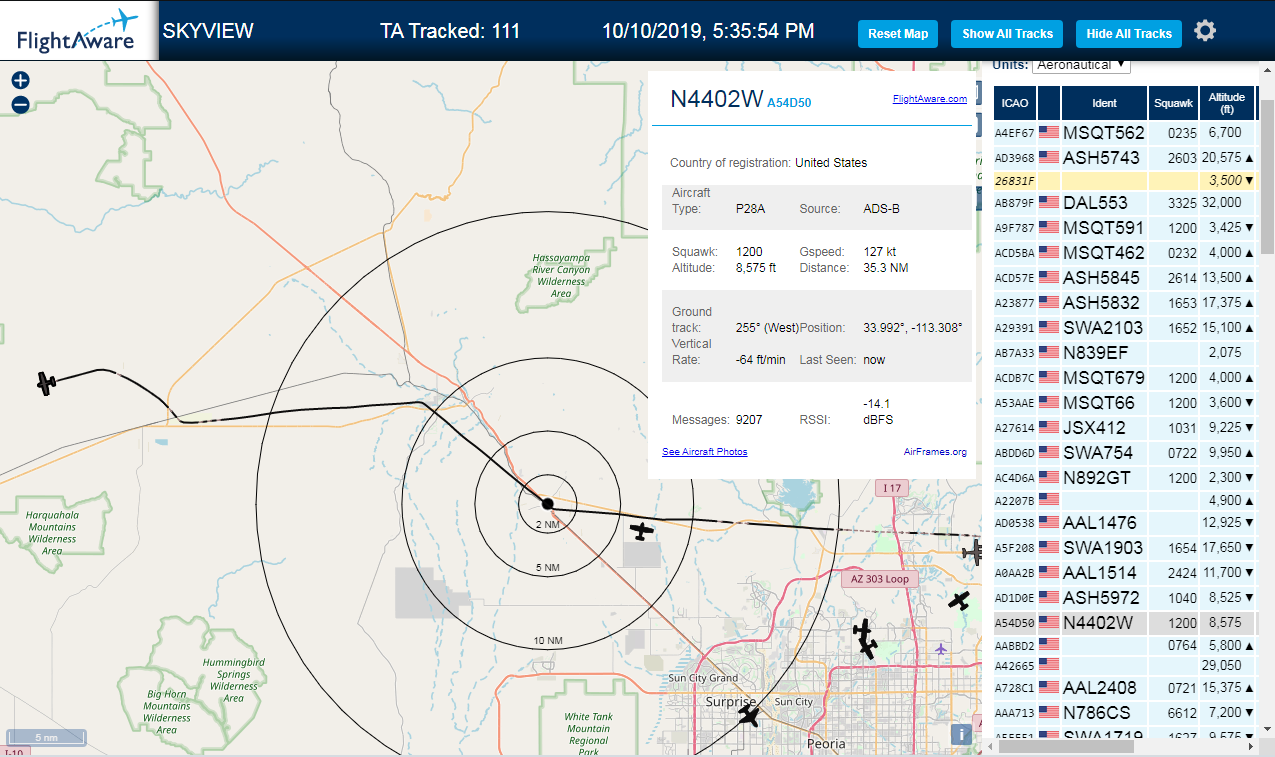Select the MSQT679 row

1125,377
